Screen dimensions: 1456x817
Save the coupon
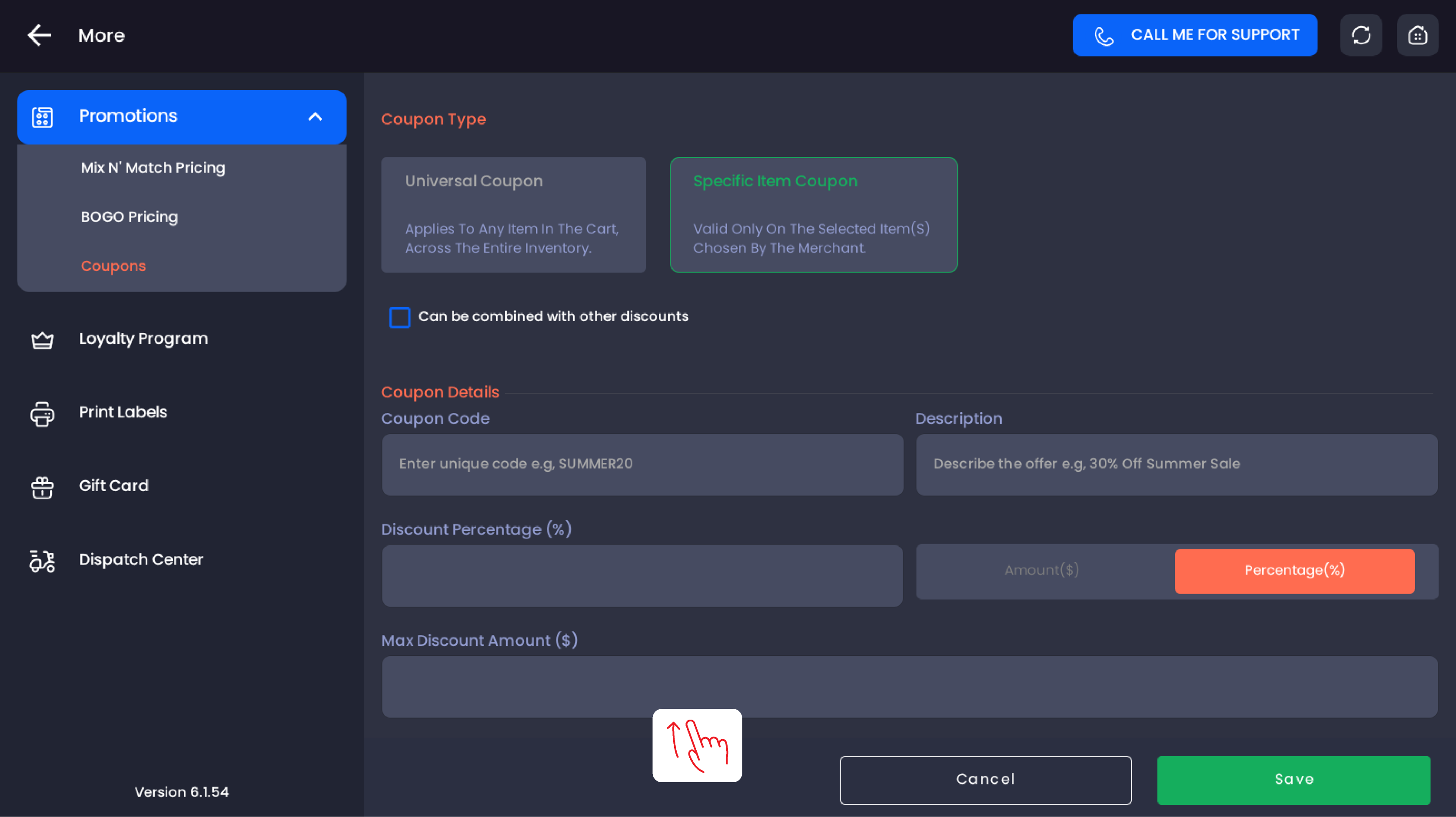[x=1293, y=780]
